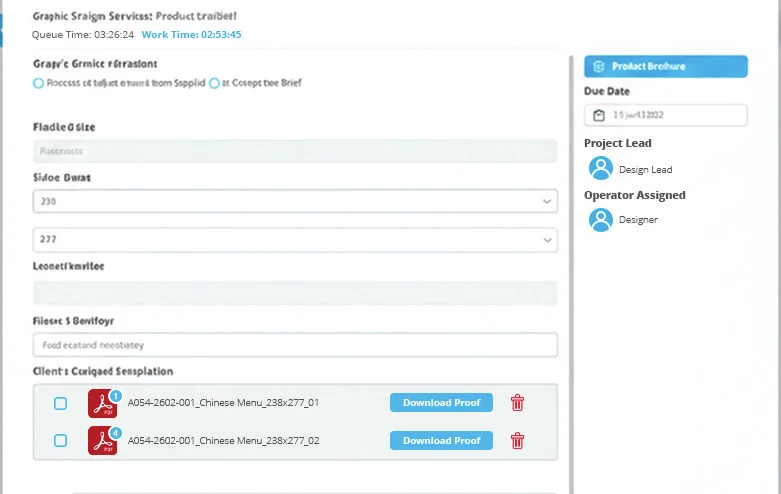Screen dimensions: 781x494
Task: Download Proof for Chinese Menu_238x277_02
Action: (441, 440)
